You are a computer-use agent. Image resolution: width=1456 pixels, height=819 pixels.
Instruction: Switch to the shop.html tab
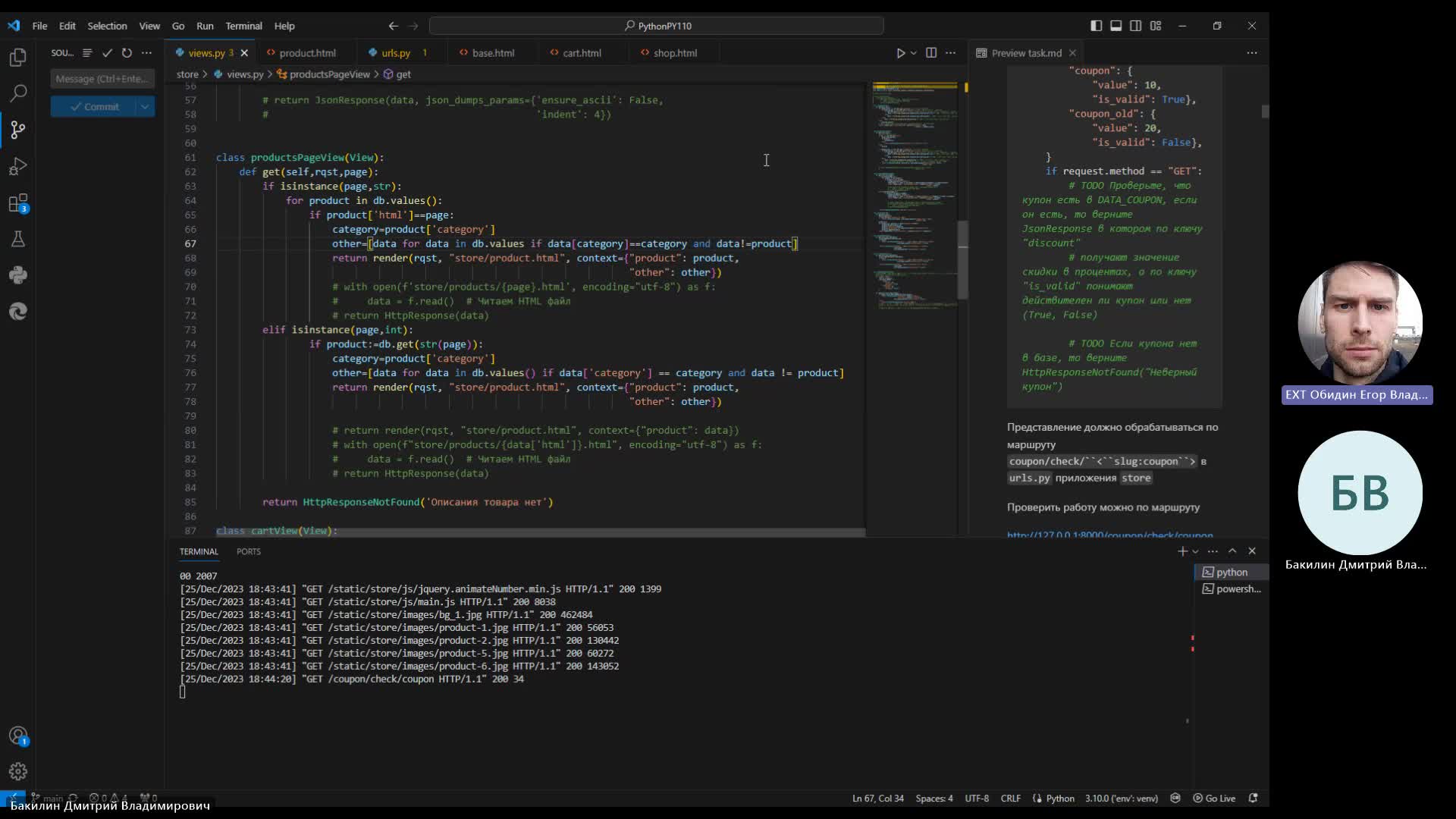pyautogui.click(x=675, y=53)
